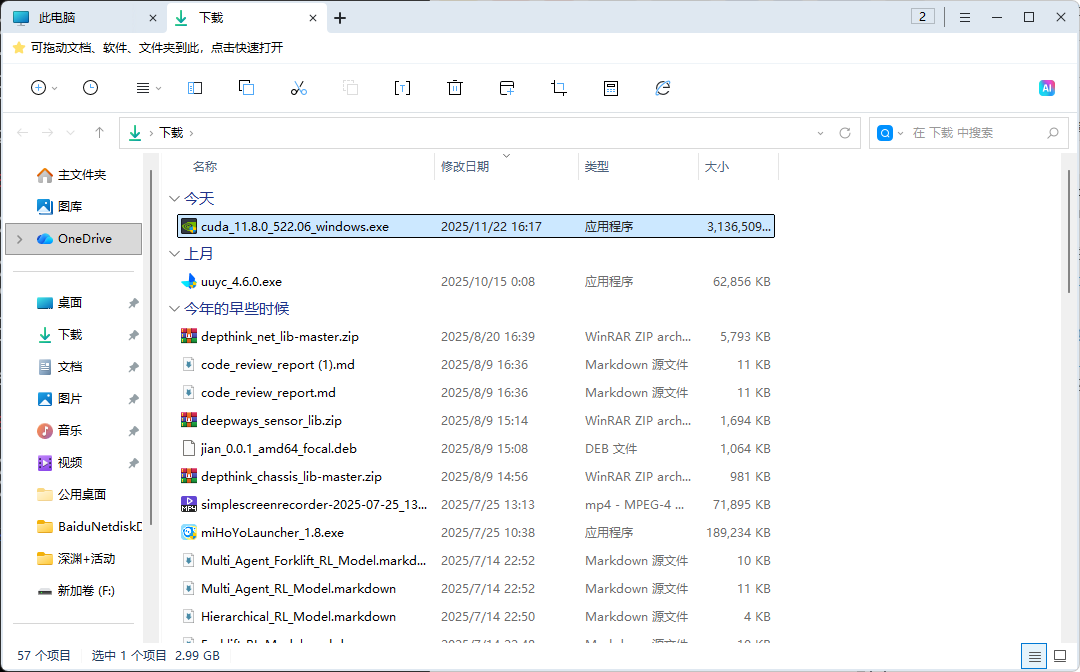Viewport: 1080px width, 672px height.
Task: Open 文档 in sidebar
Action: pyautogui.click(x=60, y=367)
